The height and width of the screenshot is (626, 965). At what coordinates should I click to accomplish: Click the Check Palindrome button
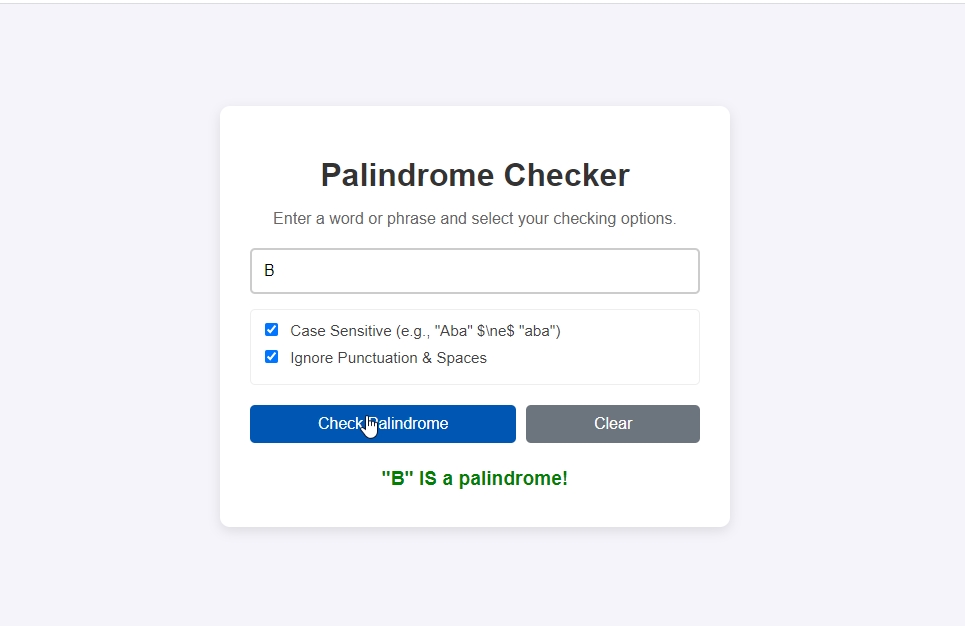(382, 424)
